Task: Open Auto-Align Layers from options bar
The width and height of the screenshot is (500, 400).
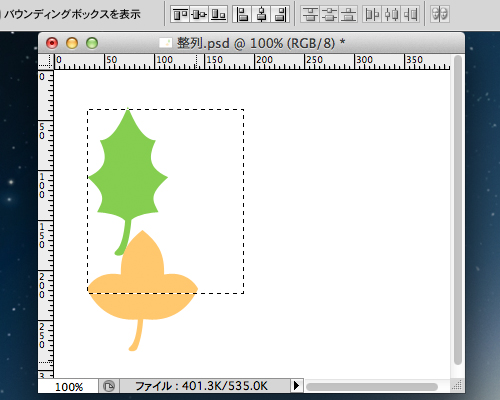Action: click(440, 14)
